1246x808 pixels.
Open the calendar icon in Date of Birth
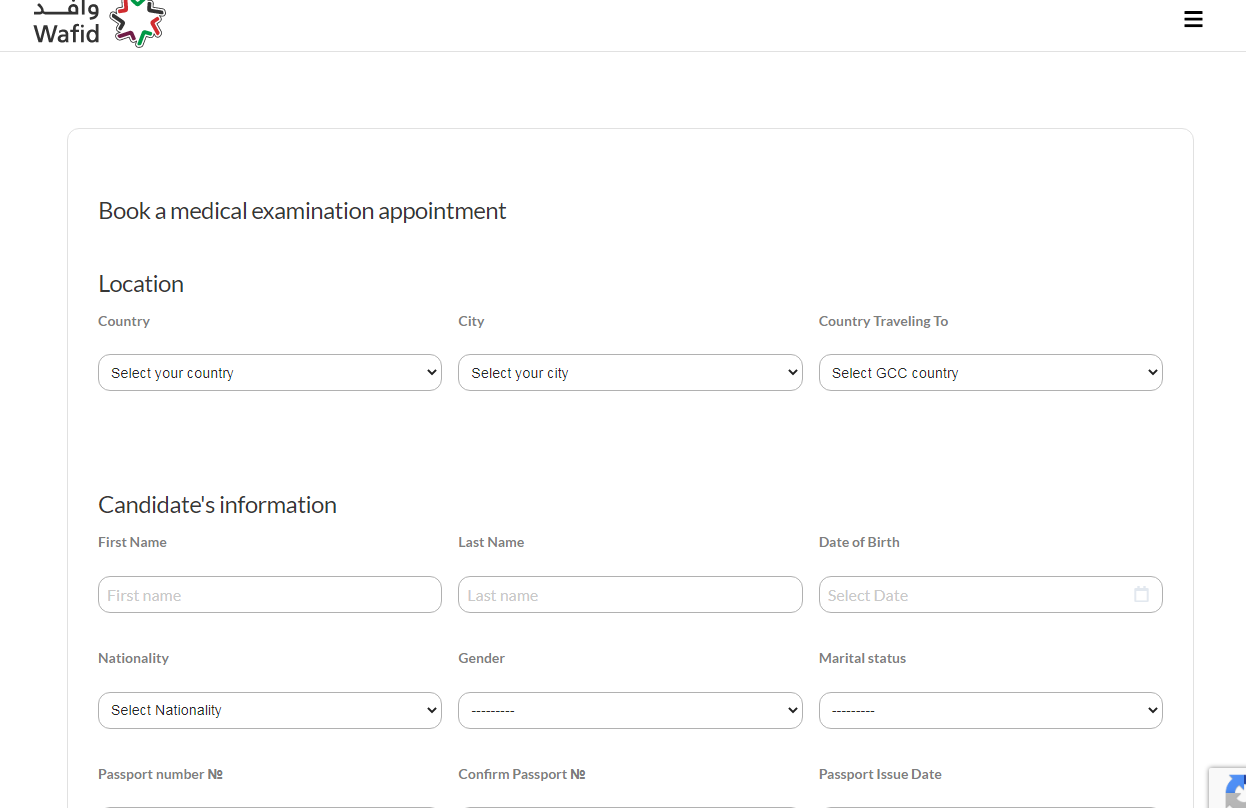point(1141,594)
